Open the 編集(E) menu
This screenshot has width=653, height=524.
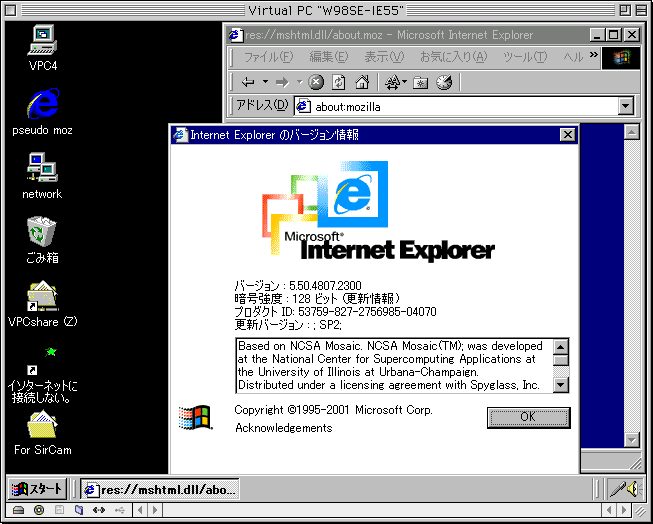(x=329, y=57)
